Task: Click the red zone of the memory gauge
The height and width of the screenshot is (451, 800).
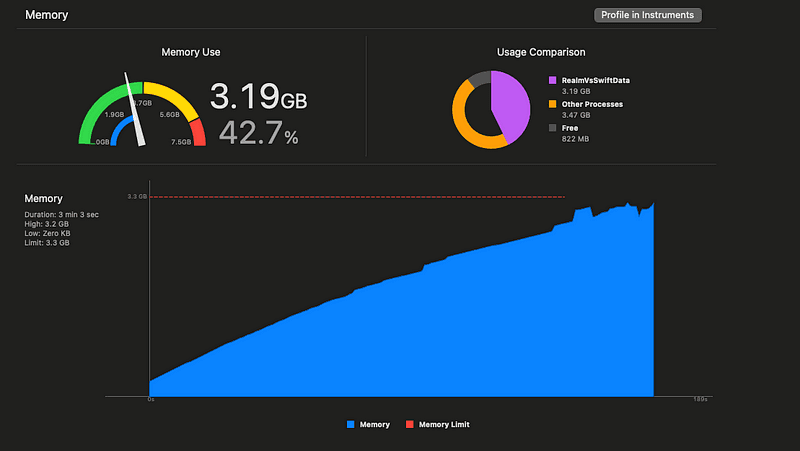Action: tap(198, 131)
